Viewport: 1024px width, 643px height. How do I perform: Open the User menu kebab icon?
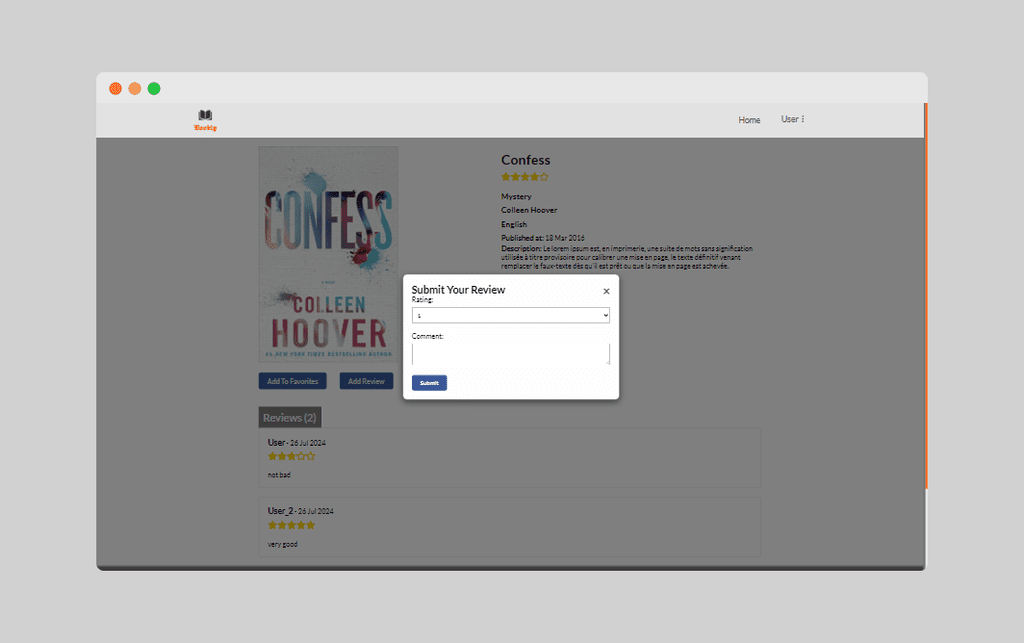pyautogui.click(x=803, y=119)
